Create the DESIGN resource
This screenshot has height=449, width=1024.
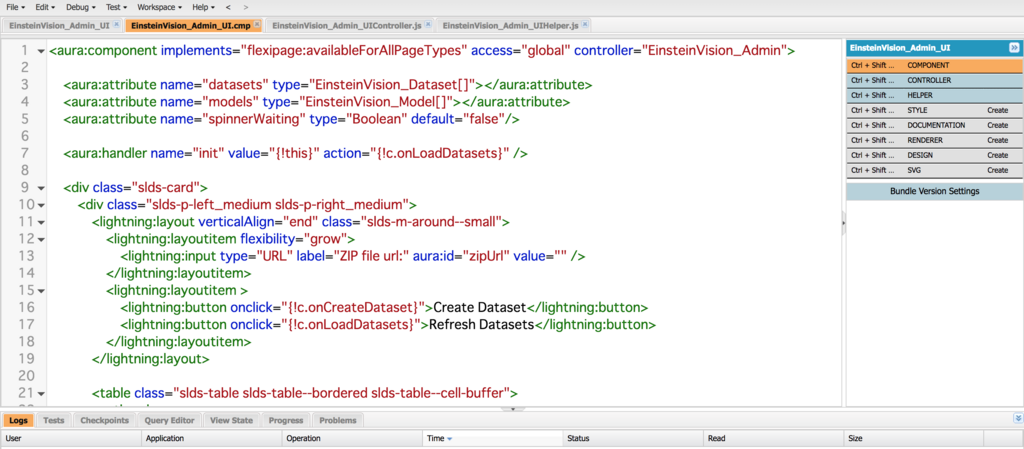click(997, 155)
